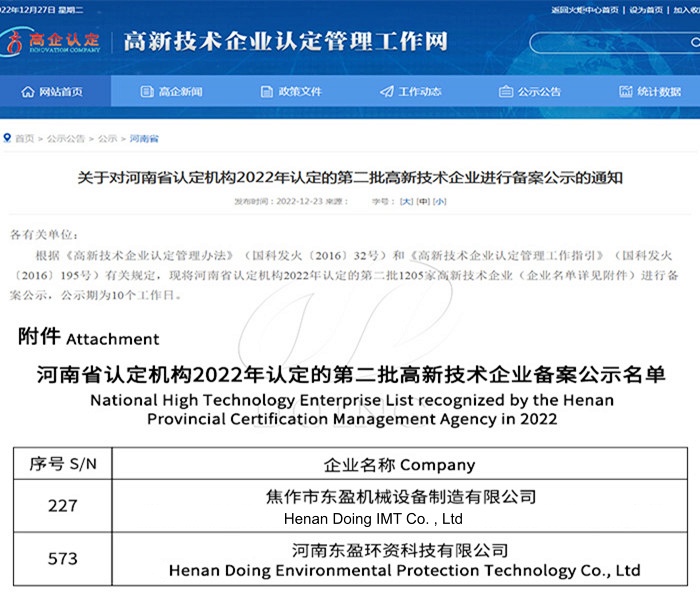Open the 统计数据 tab
700x600 pixels.
click(x=650, y=92)
